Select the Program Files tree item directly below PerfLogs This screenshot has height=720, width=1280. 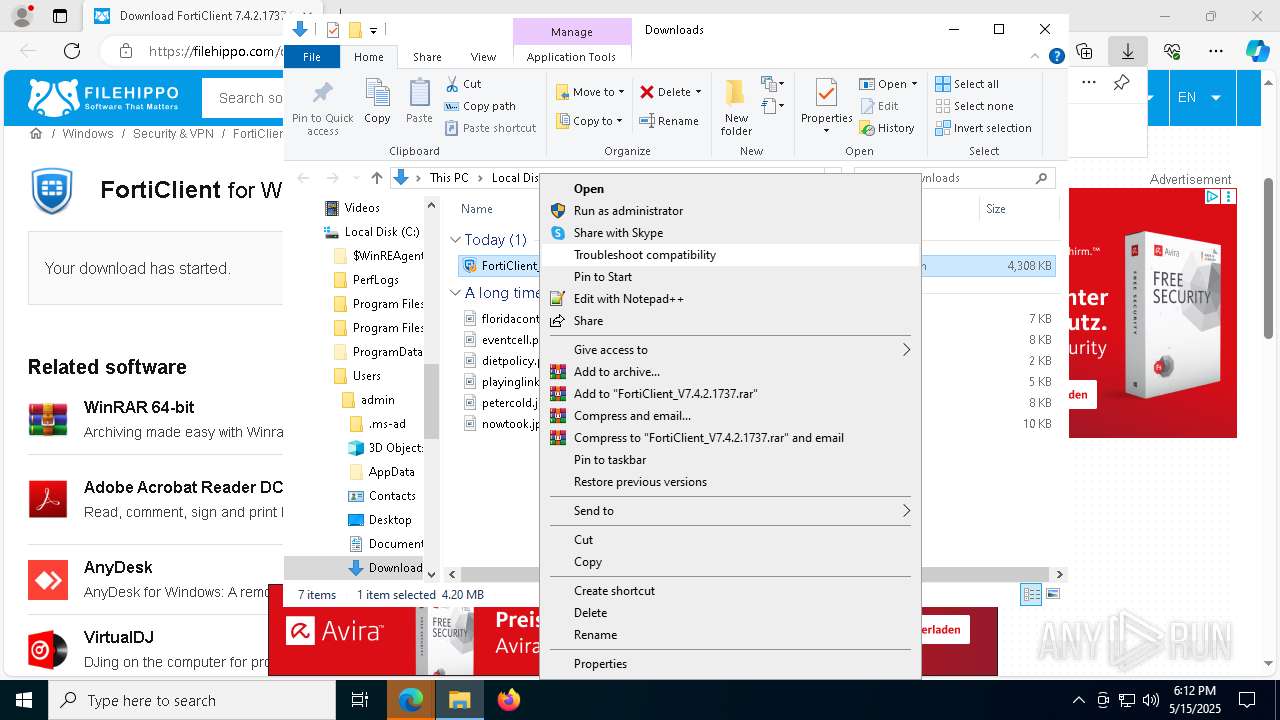[388, 304]
